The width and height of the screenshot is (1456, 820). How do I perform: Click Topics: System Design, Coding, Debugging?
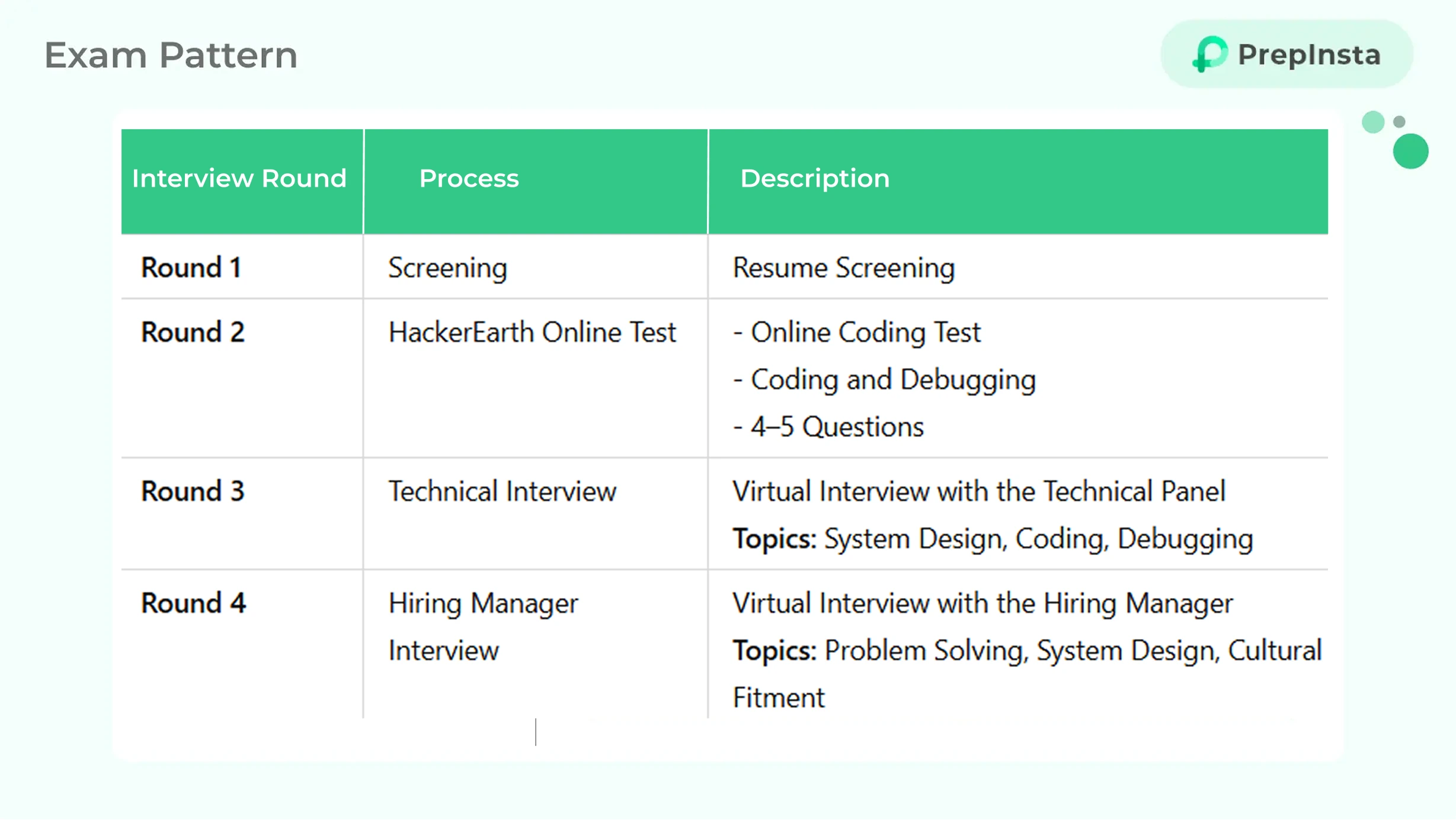[x=993, y=540]
